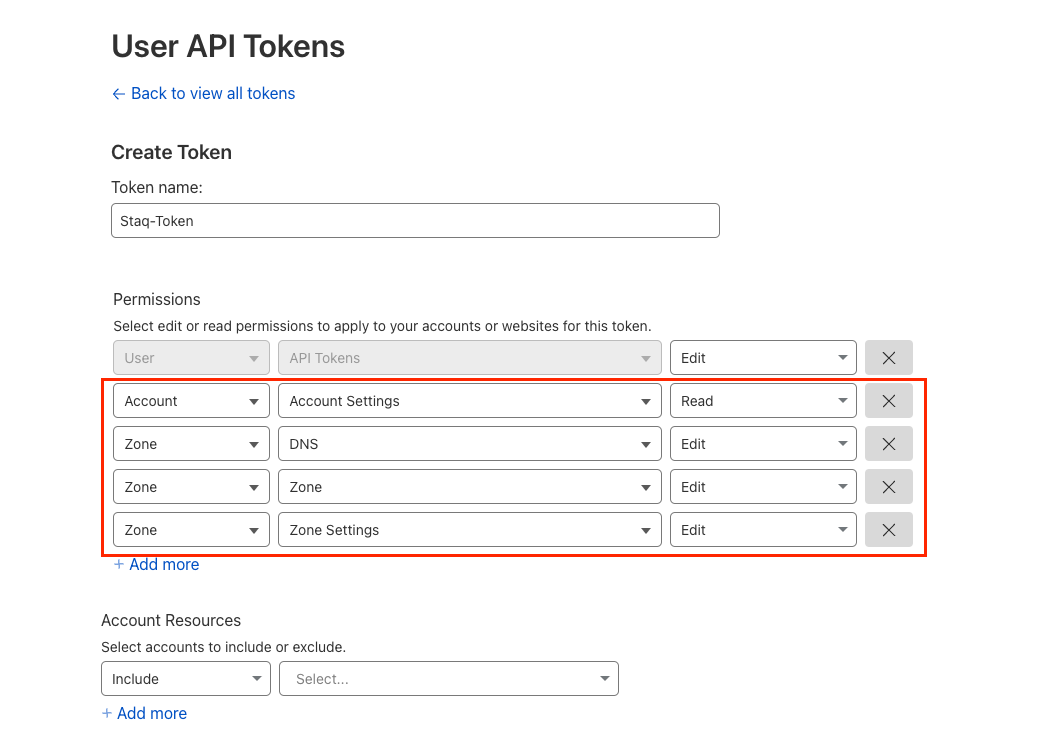
Task: Click the back arrow icon next to view all tokens
Action: [117, 93]
